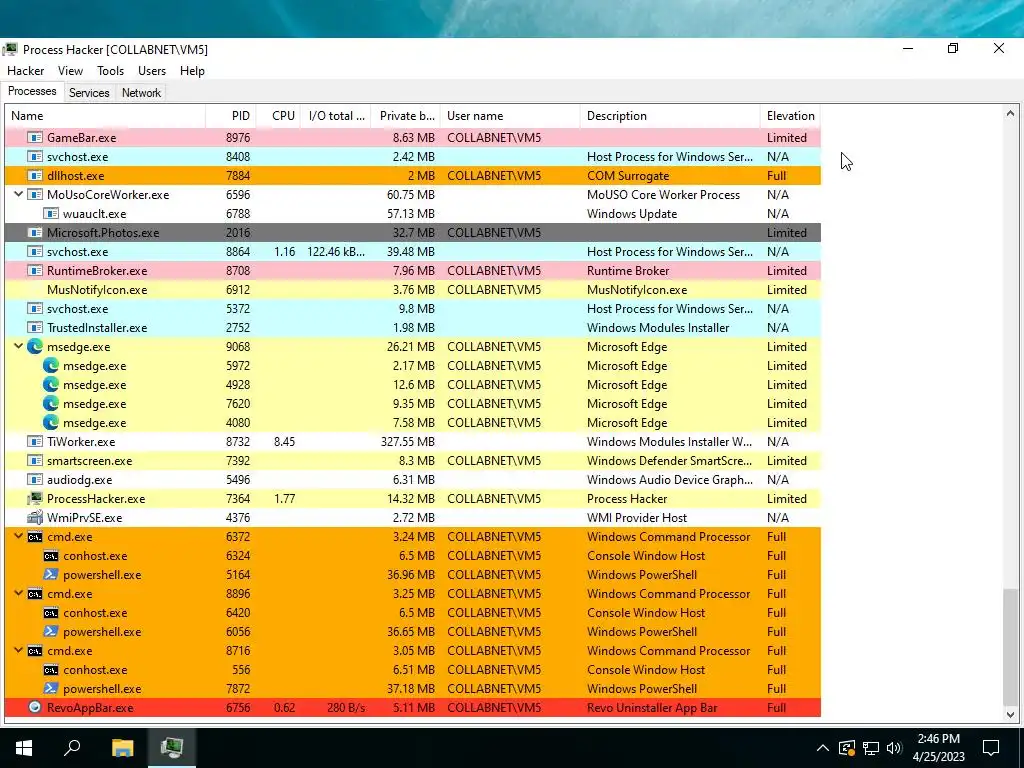Click the smartscreen.exe process icon
This screenshot has height=768, width=1024.
point(35,460)
